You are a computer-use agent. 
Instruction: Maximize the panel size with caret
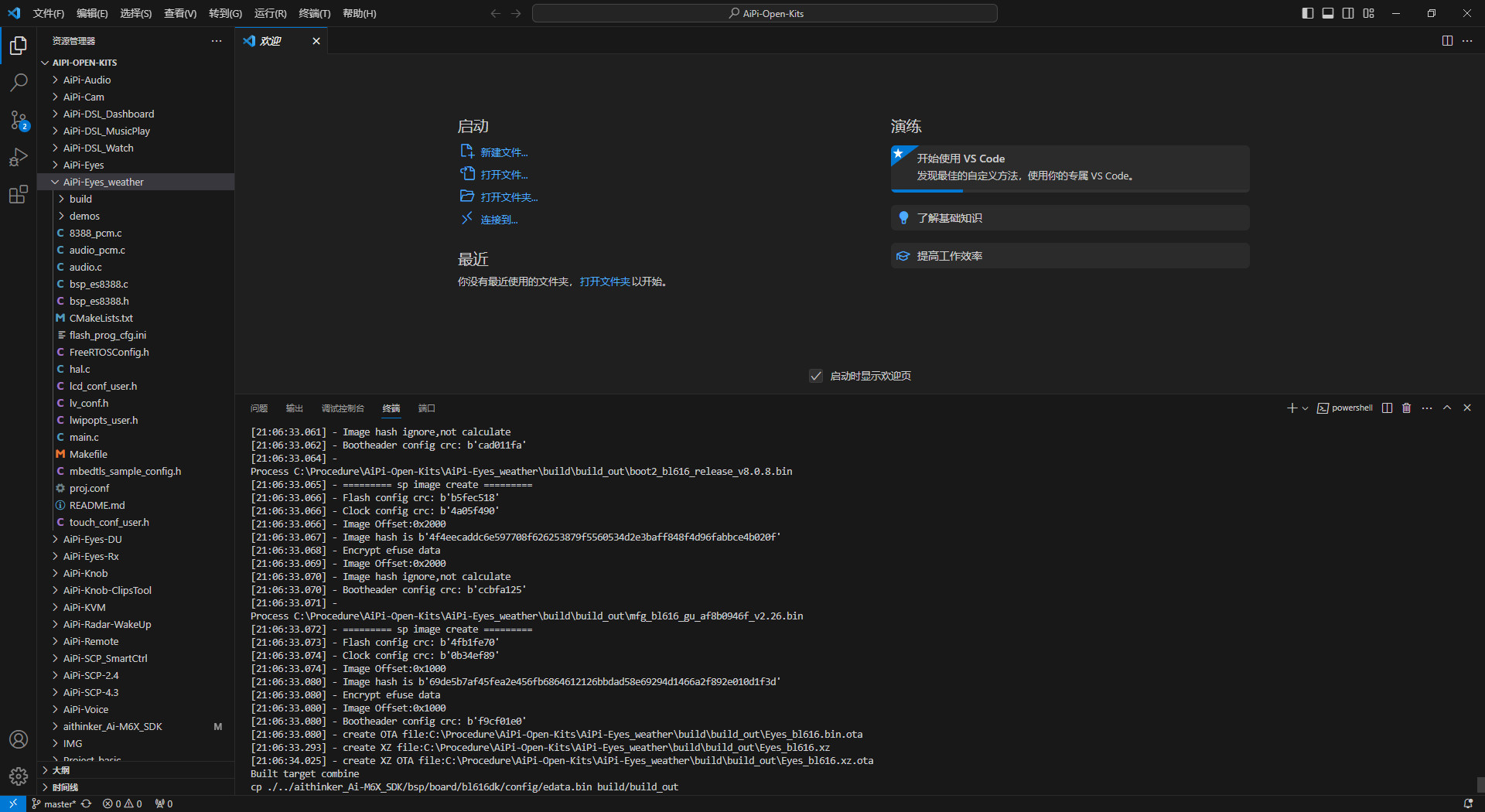click(1447, 408)
